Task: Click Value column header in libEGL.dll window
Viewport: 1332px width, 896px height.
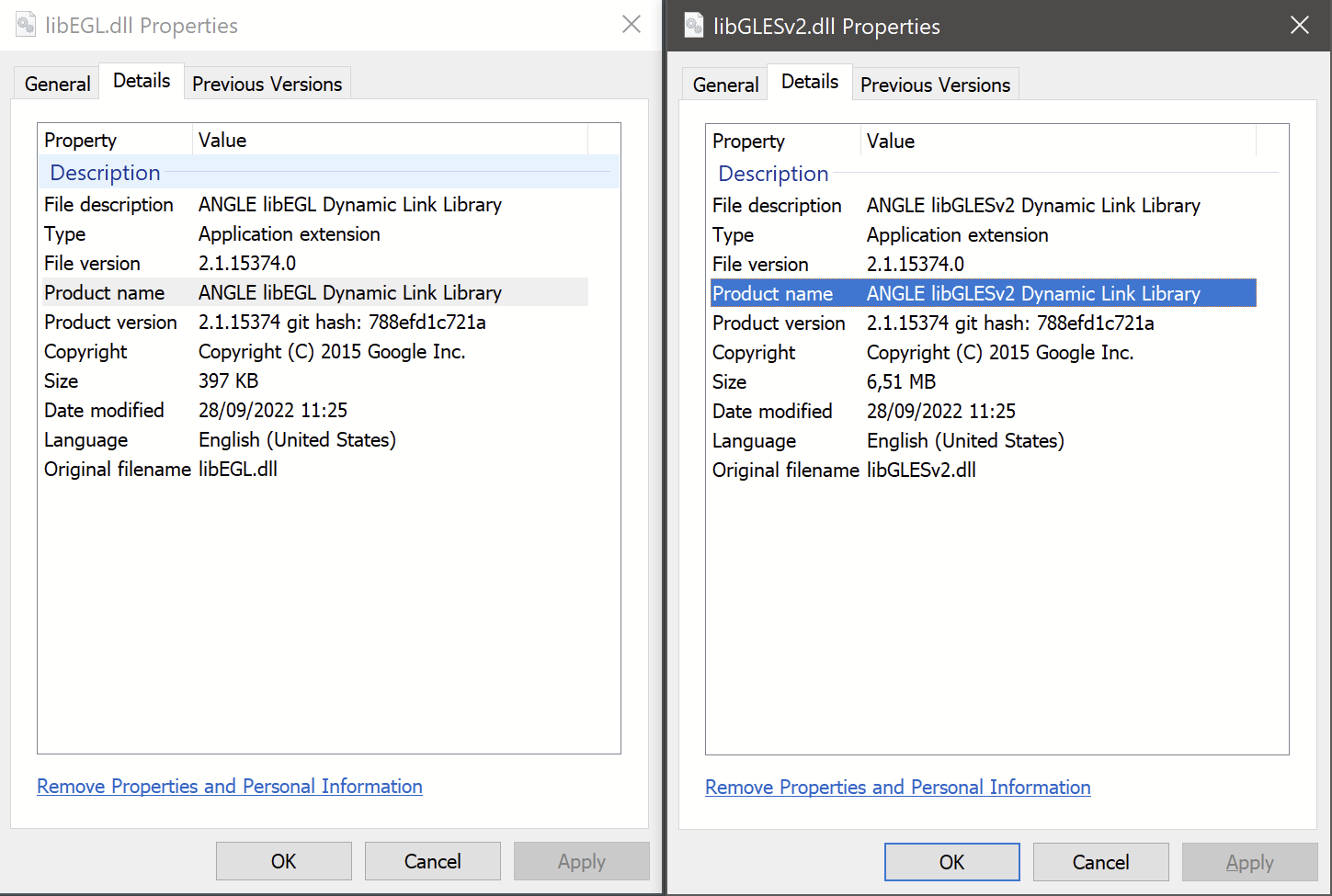Action: [391, 140]
